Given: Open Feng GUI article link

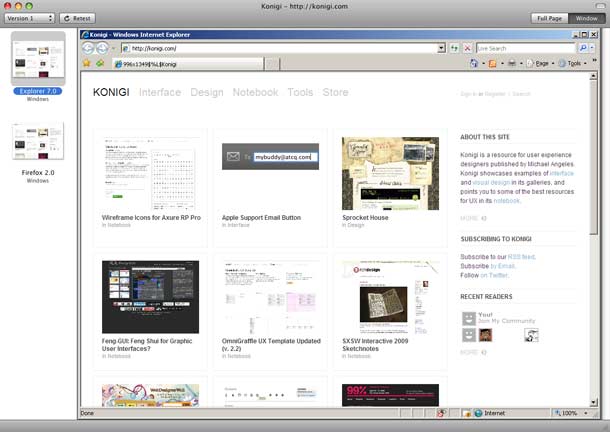Looking at the screenshot, I should coord(147,345).
